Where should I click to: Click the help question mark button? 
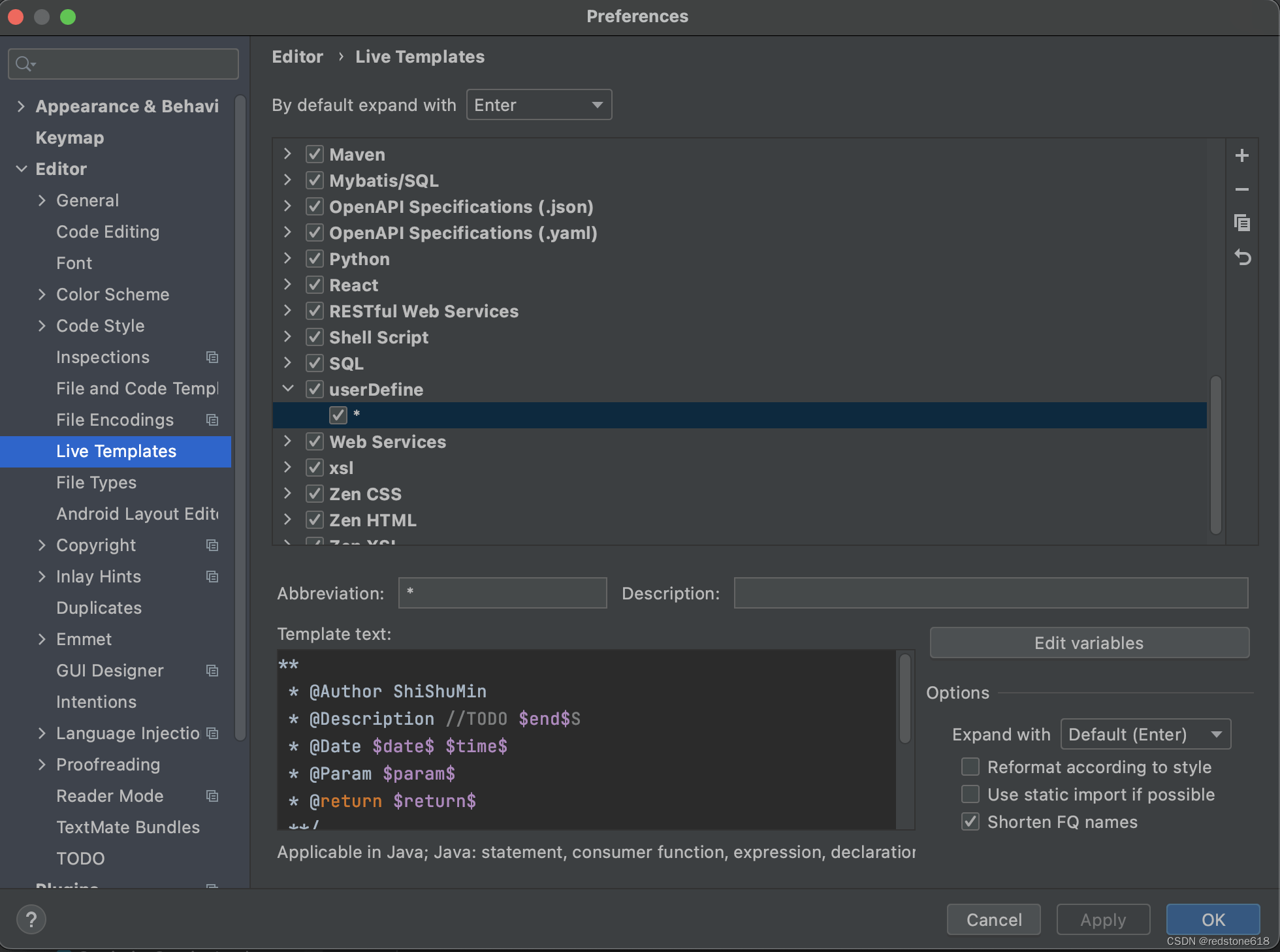(31, 919)
